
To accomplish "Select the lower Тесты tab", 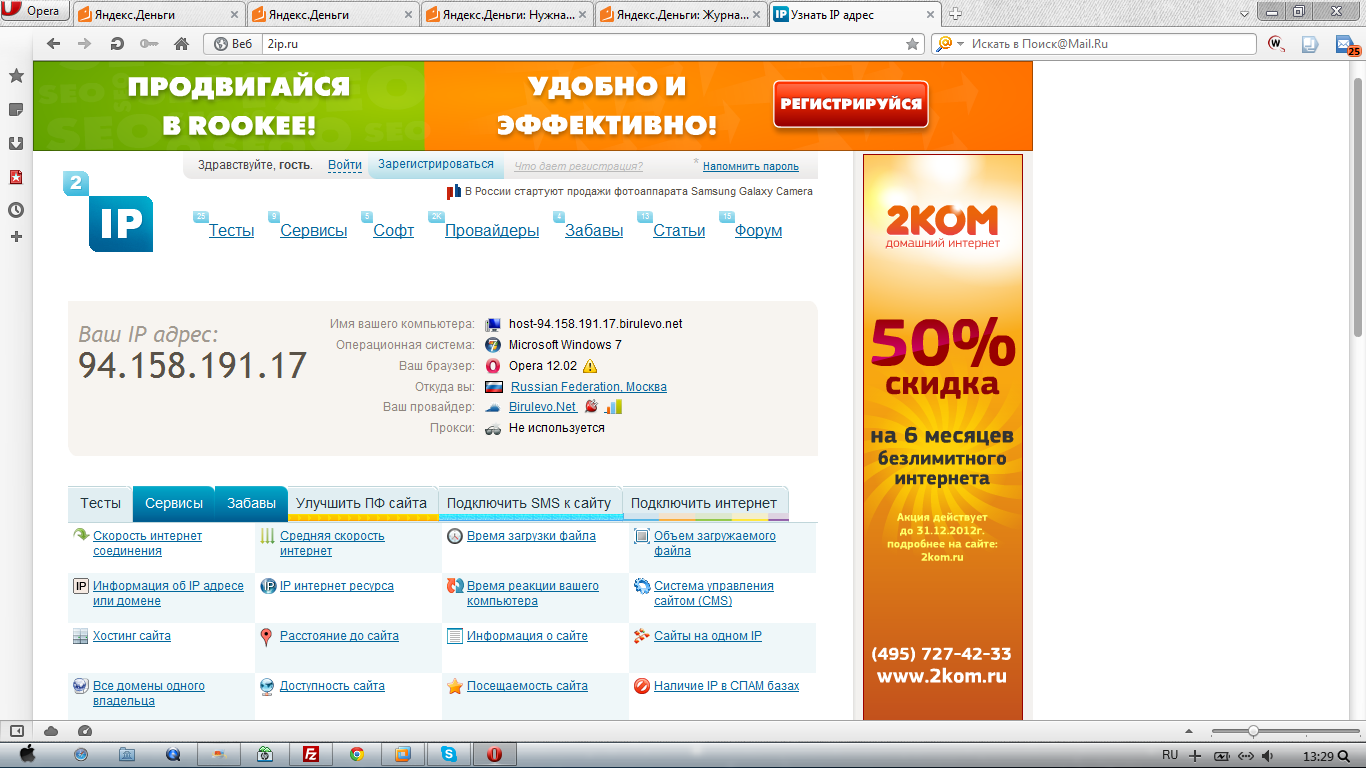I will [101, 503].
